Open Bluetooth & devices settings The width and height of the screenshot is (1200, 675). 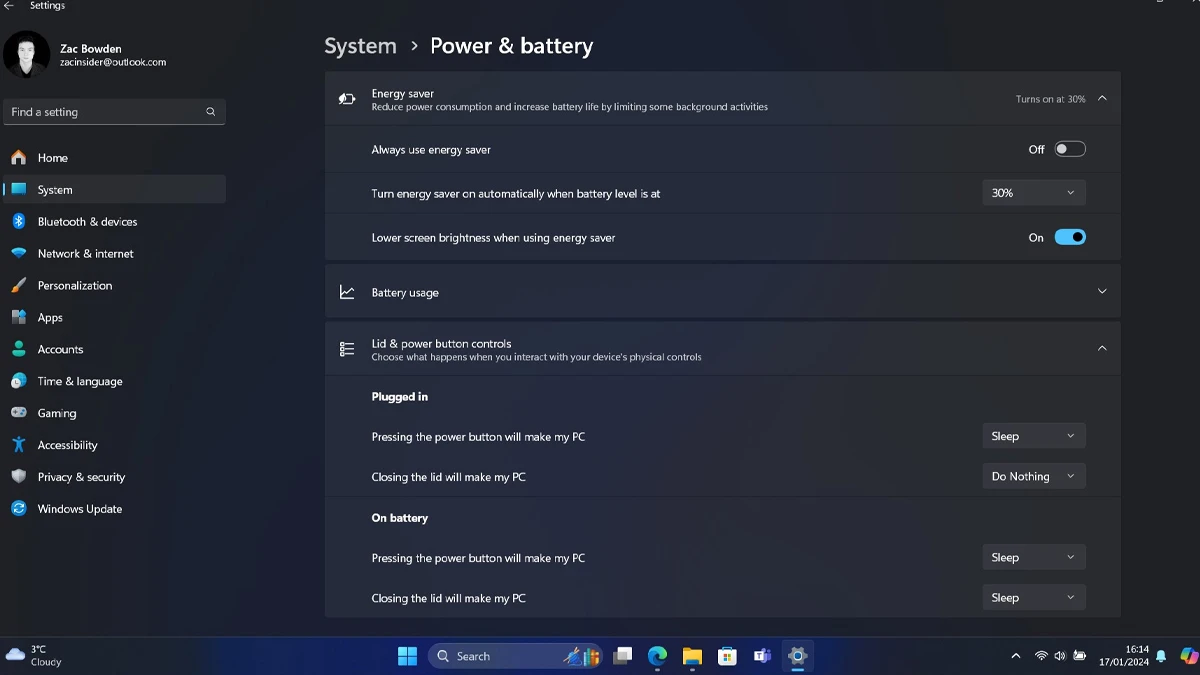pos(114,222)
